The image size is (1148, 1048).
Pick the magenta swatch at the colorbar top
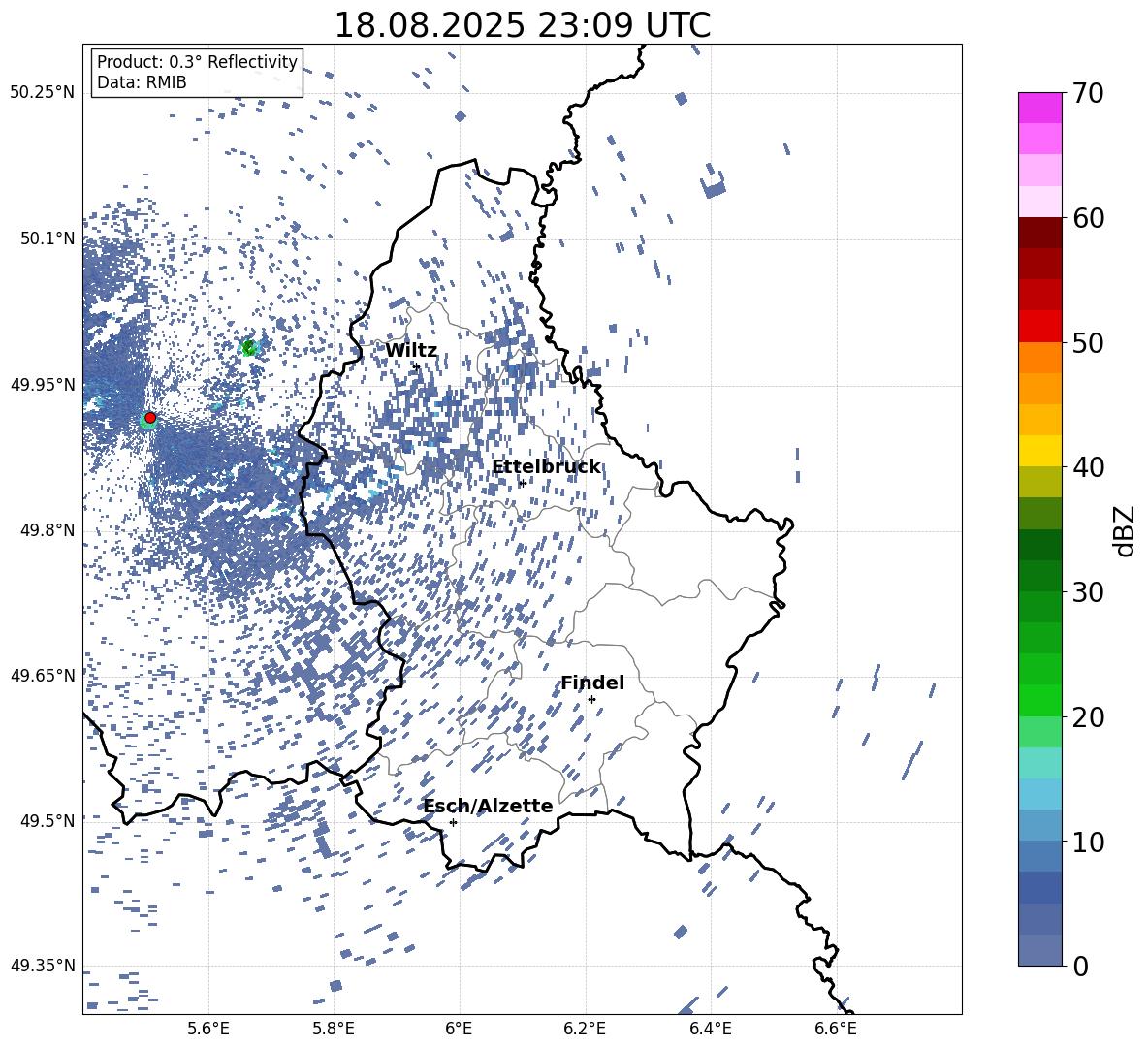click(x=1040, y=108)
